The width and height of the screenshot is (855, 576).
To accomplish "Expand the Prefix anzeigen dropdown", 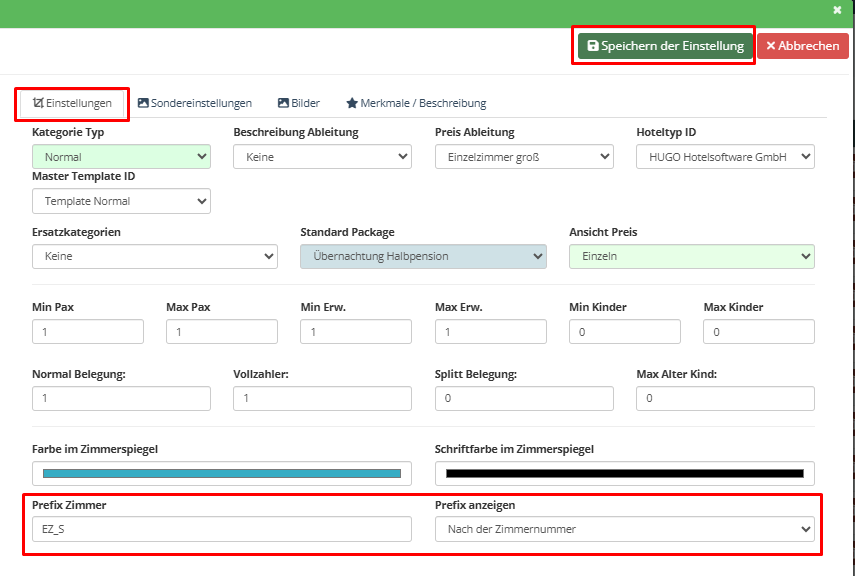I will click(x=624, y=529).
